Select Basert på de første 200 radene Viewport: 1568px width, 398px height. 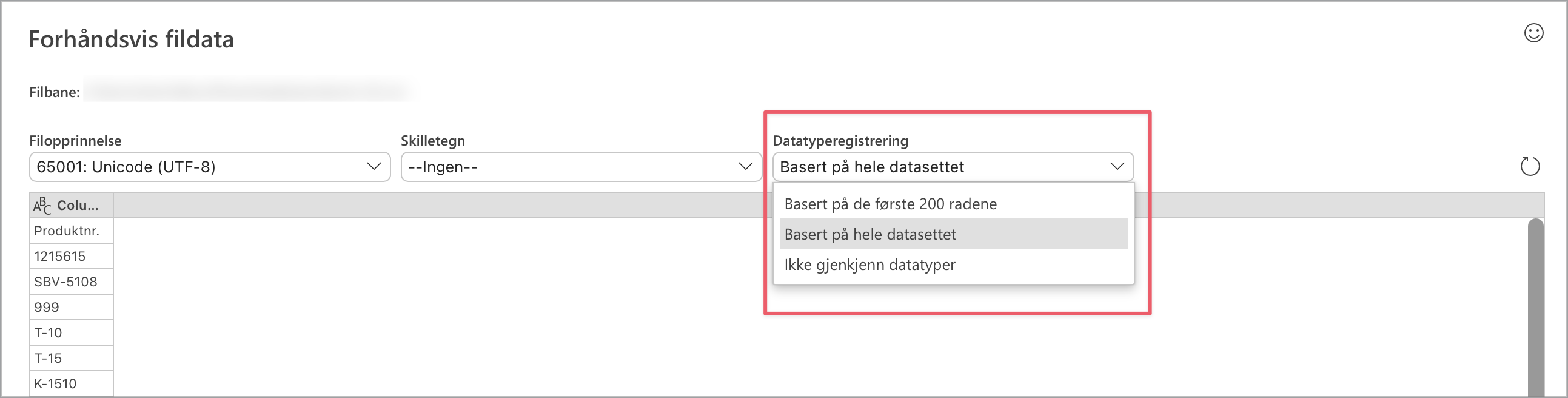coord(890,204)
